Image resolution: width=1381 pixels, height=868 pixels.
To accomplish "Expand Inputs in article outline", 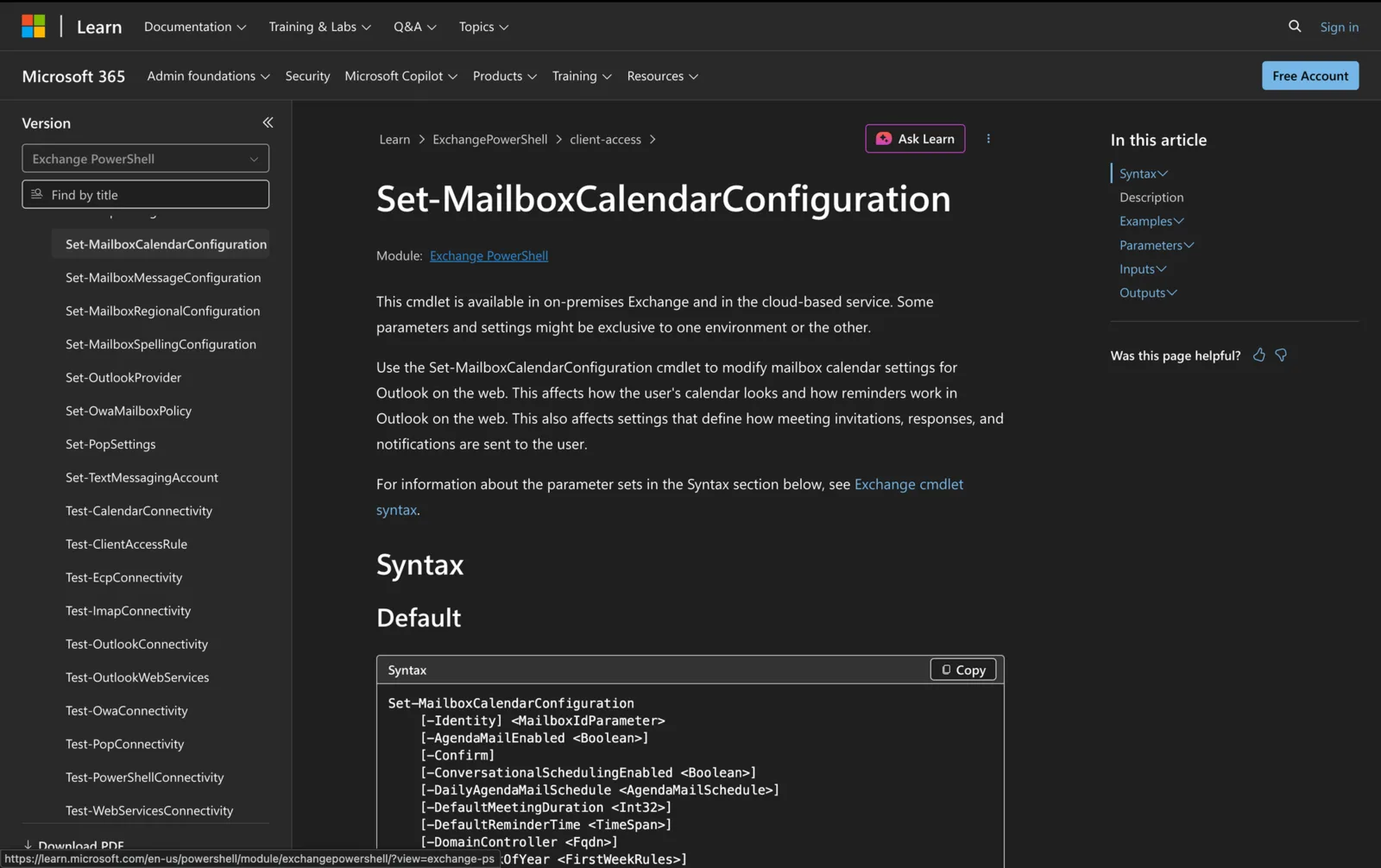I will 1143,269.
